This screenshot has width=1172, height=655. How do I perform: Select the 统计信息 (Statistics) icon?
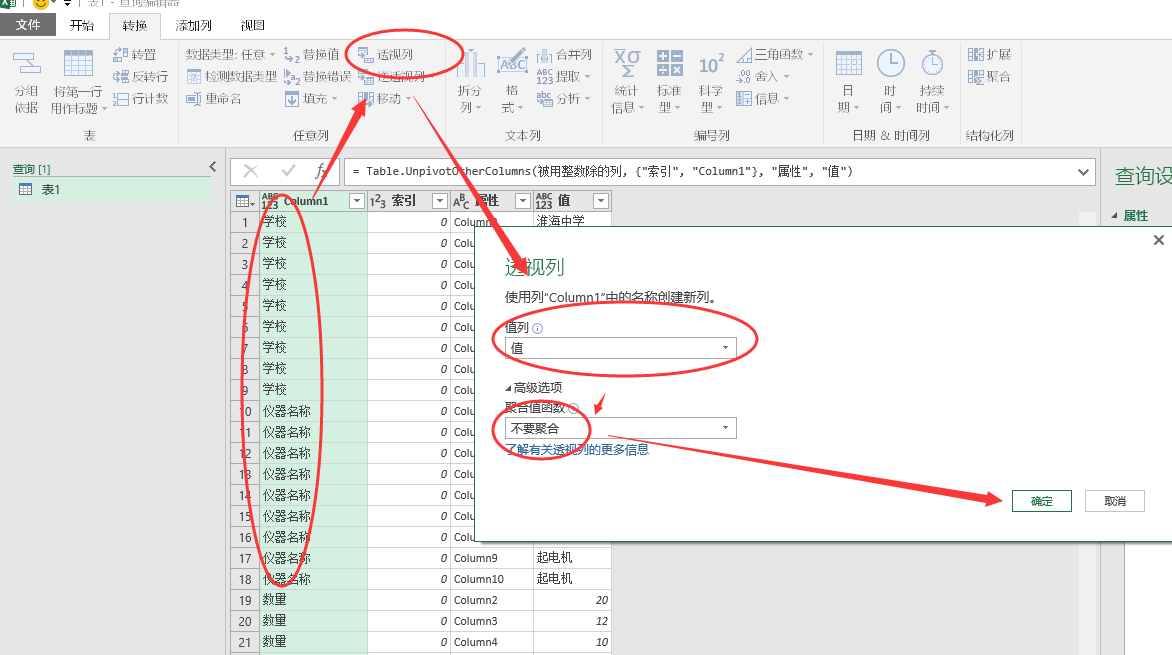(627, 80)
